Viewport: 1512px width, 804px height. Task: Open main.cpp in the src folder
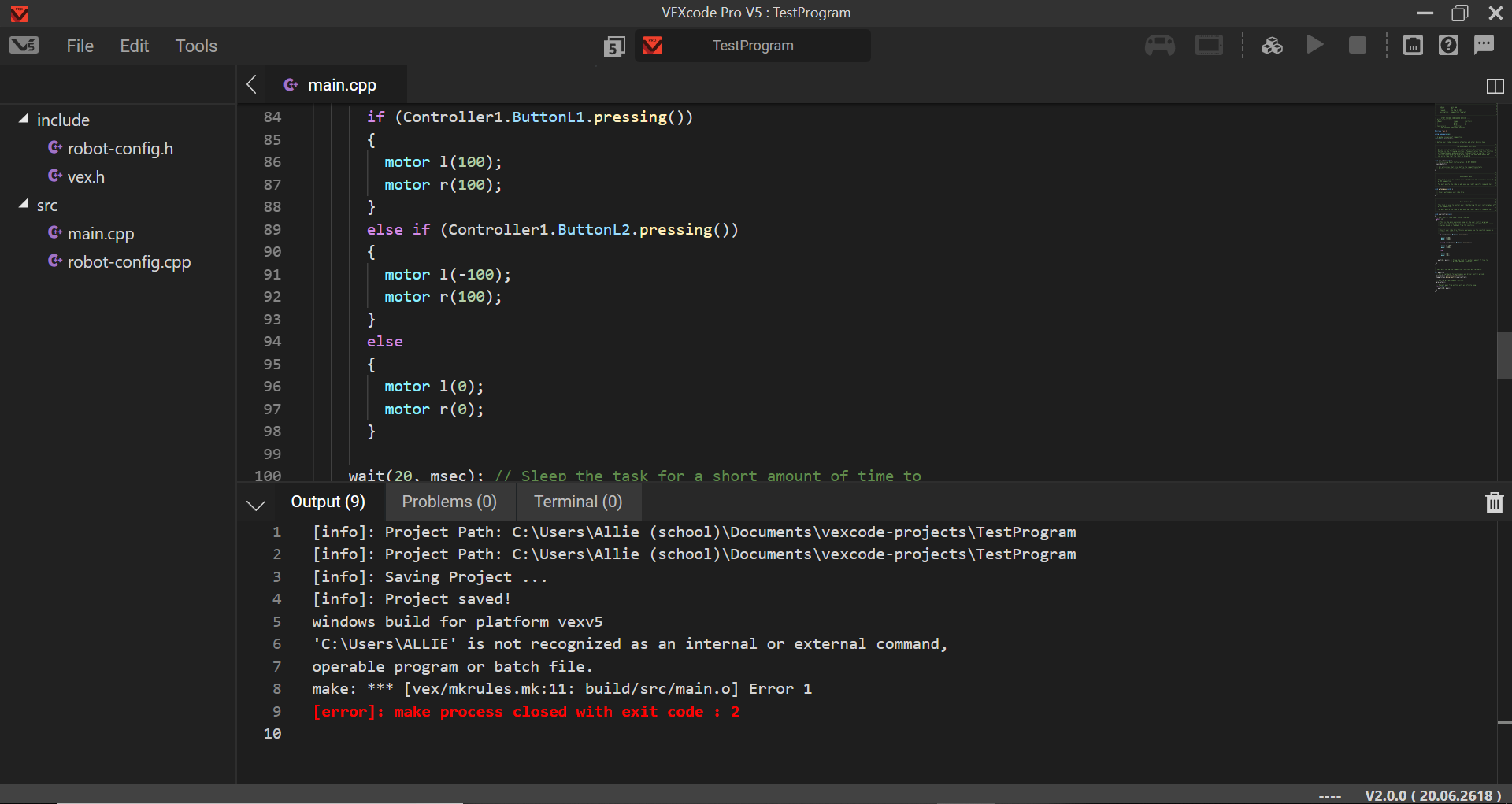click(101, 233)
